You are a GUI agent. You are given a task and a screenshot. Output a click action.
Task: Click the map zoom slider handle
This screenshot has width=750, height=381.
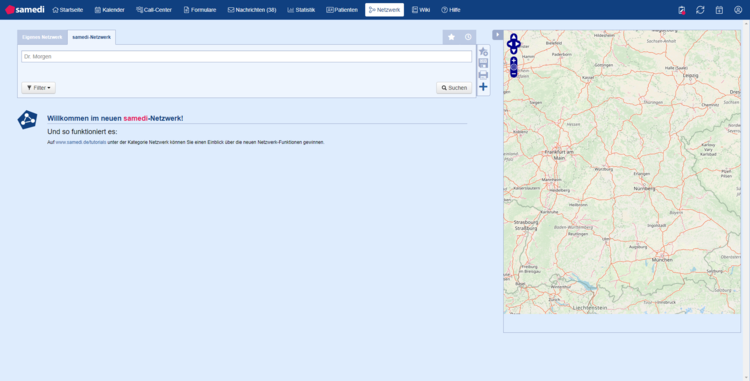[514, 67]
